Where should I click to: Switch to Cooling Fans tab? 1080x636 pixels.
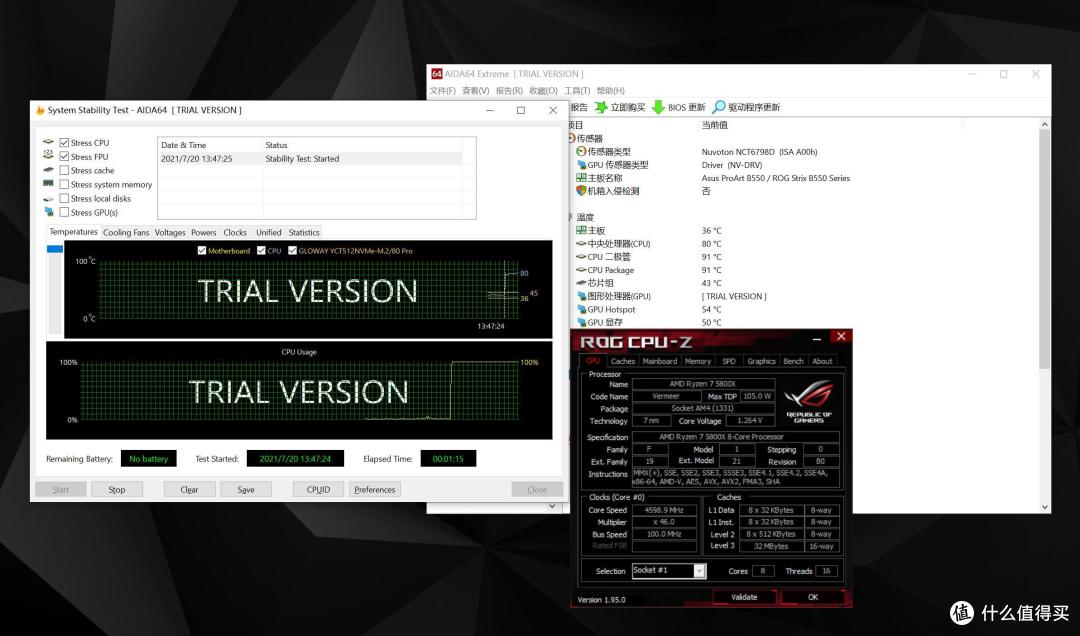(x=126, y=233)
